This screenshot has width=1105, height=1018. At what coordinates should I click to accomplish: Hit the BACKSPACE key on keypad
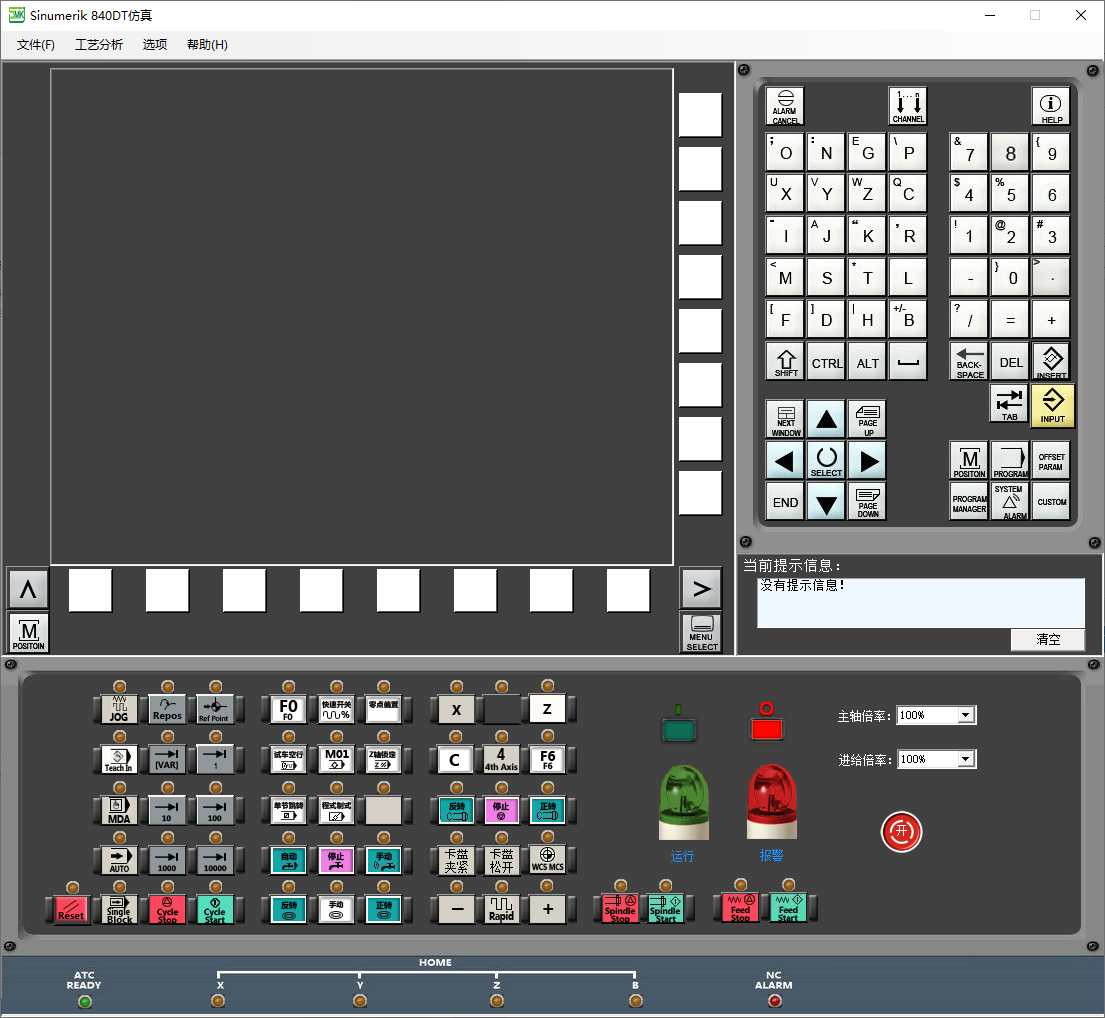point(969,361)
